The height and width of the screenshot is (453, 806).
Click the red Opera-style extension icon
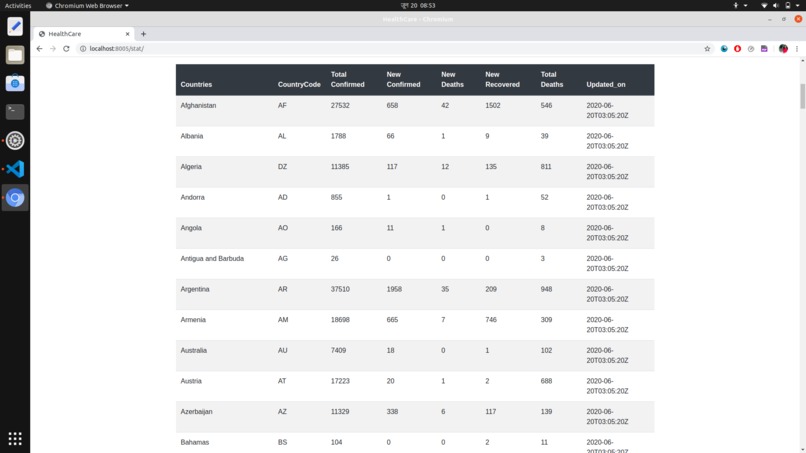pos(737,48)
